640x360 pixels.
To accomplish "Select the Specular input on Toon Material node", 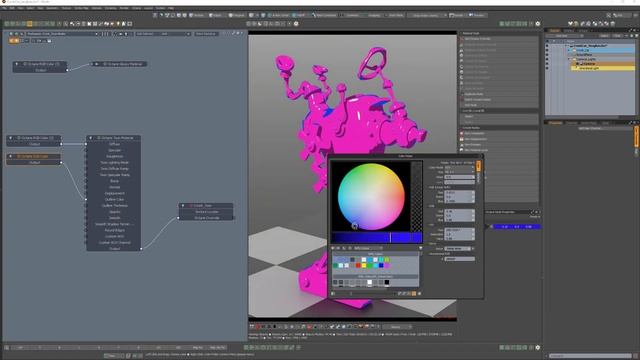I will [114, 150].
